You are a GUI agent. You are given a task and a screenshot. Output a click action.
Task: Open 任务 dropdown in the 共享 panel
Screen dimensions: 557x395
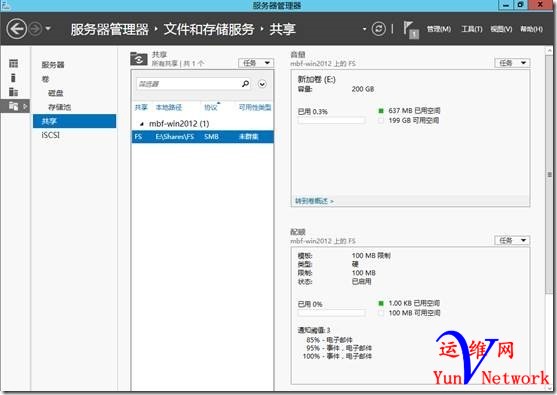click(256, 63)
